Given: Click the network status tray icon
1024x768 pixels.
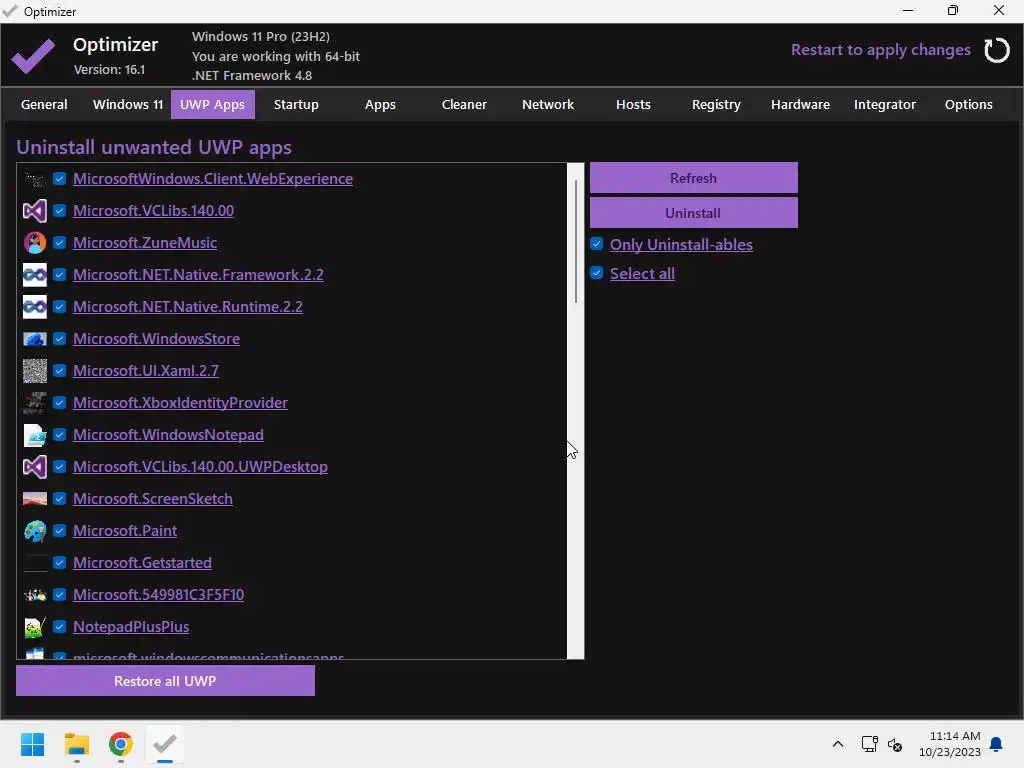Looking at the screenshot, I should click(x=869, y=744).
